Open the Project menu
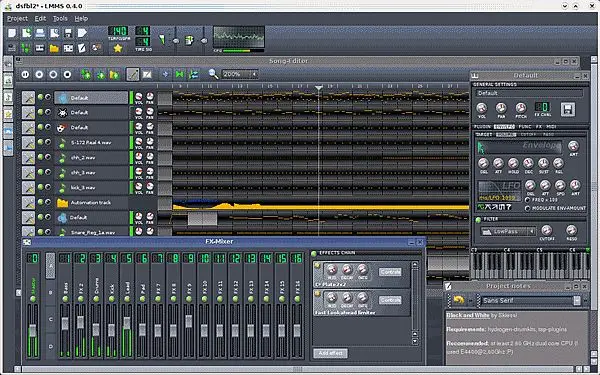Viewport: 600px width, 375px height. pos(17,18)
